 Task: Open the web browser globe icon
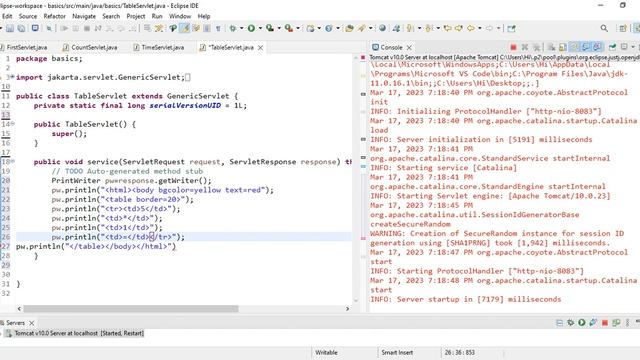[382, 28]
